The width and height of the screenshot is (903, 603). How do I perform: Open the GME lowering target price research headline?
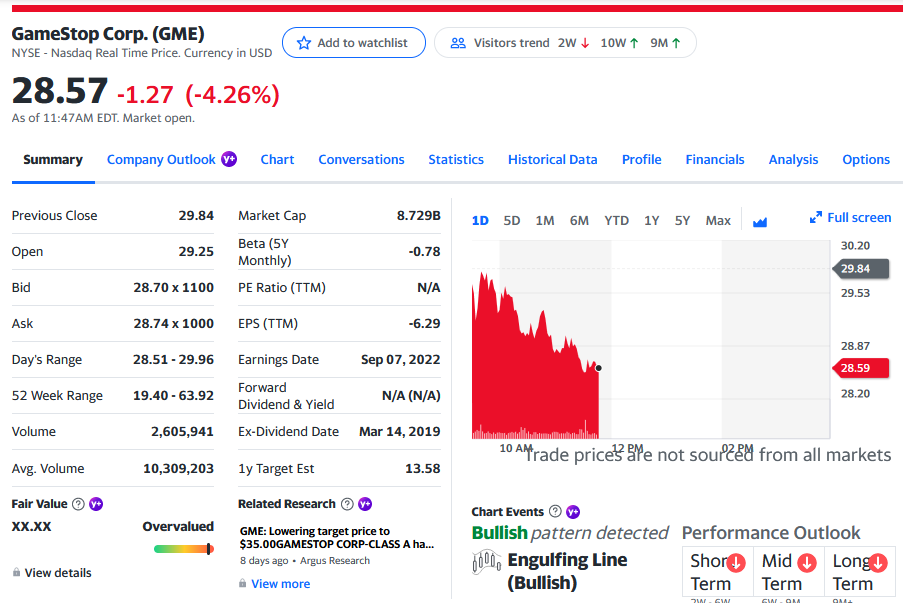click(337, 537)
